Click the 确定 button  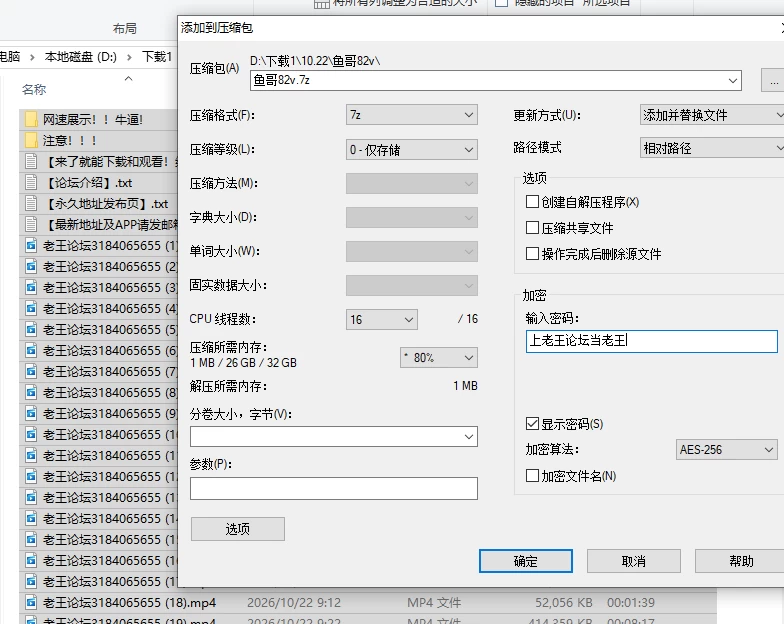click(x=526, y=561)
